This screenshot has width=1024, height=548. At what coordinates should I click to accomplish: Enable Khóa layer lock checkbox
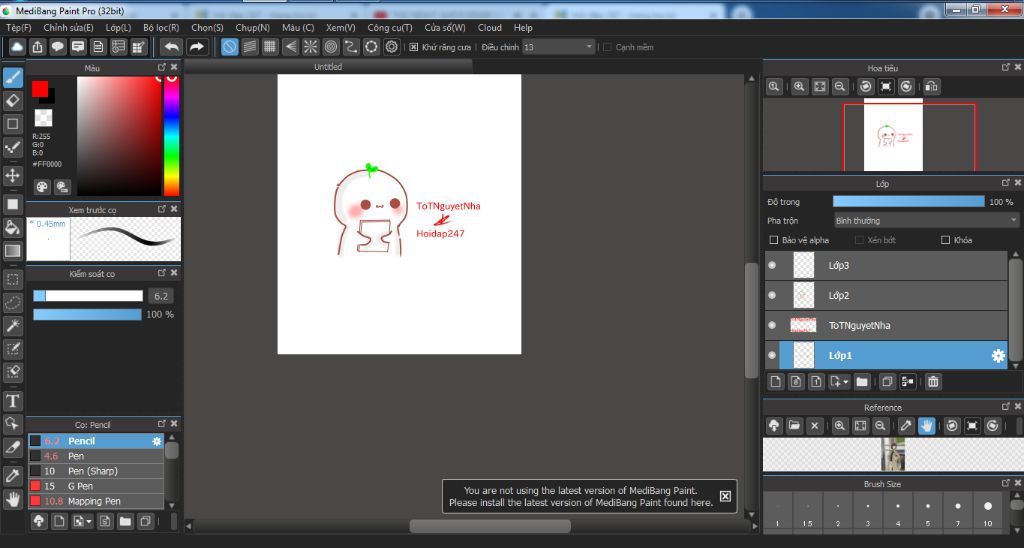(945, 240)
